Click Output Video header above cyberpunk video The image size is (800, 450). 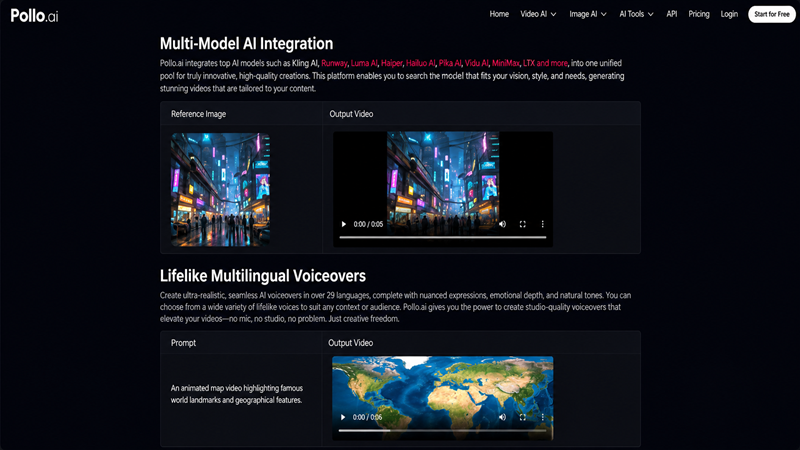(351, 114)
